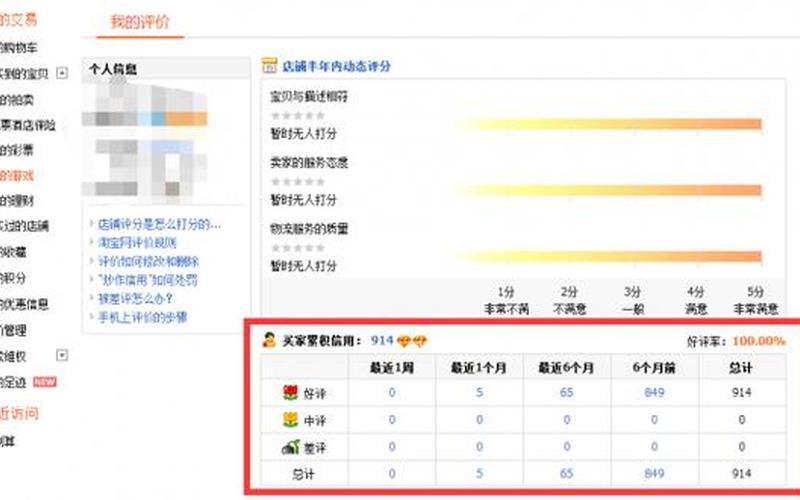Open the 的积分 sidebar item
800x500 pixels.
pyautogui.click(x=13, y=278)
